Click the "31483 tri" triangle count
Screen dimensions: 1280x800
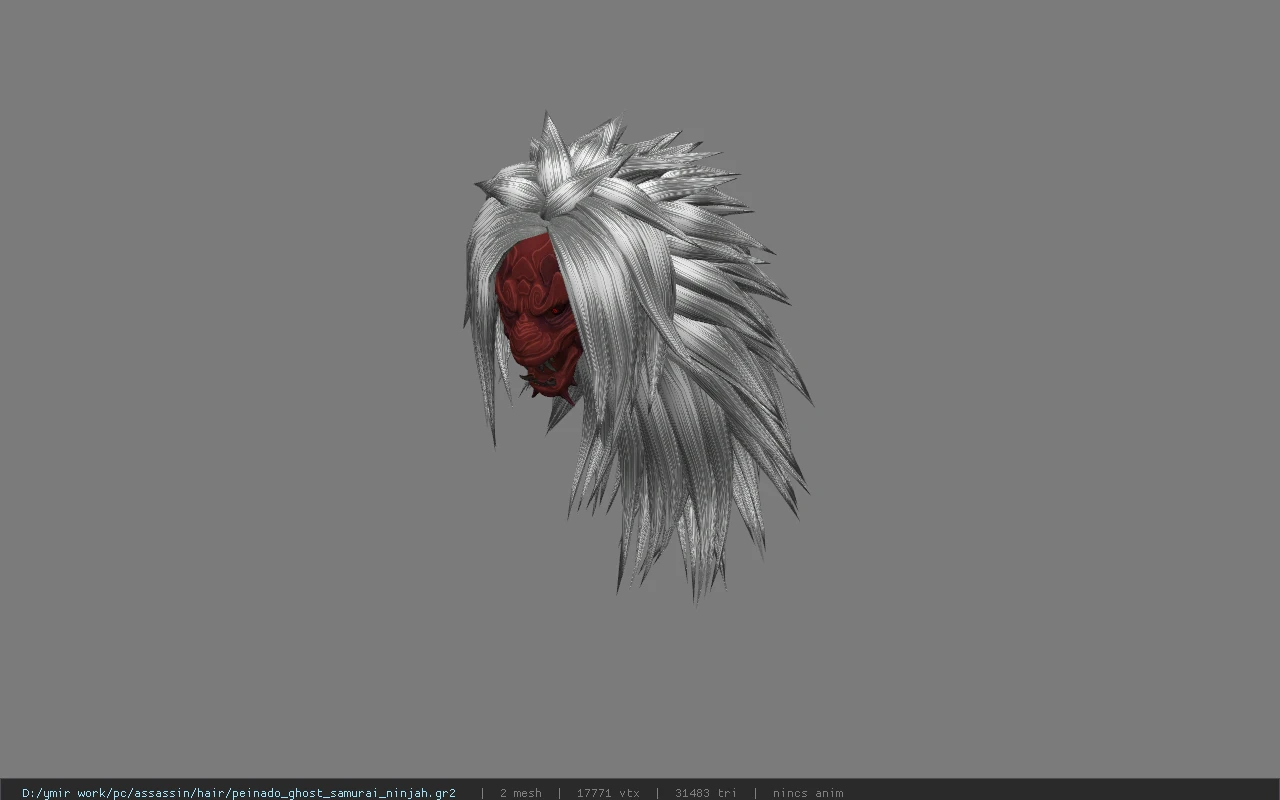(x=705, y=793)
